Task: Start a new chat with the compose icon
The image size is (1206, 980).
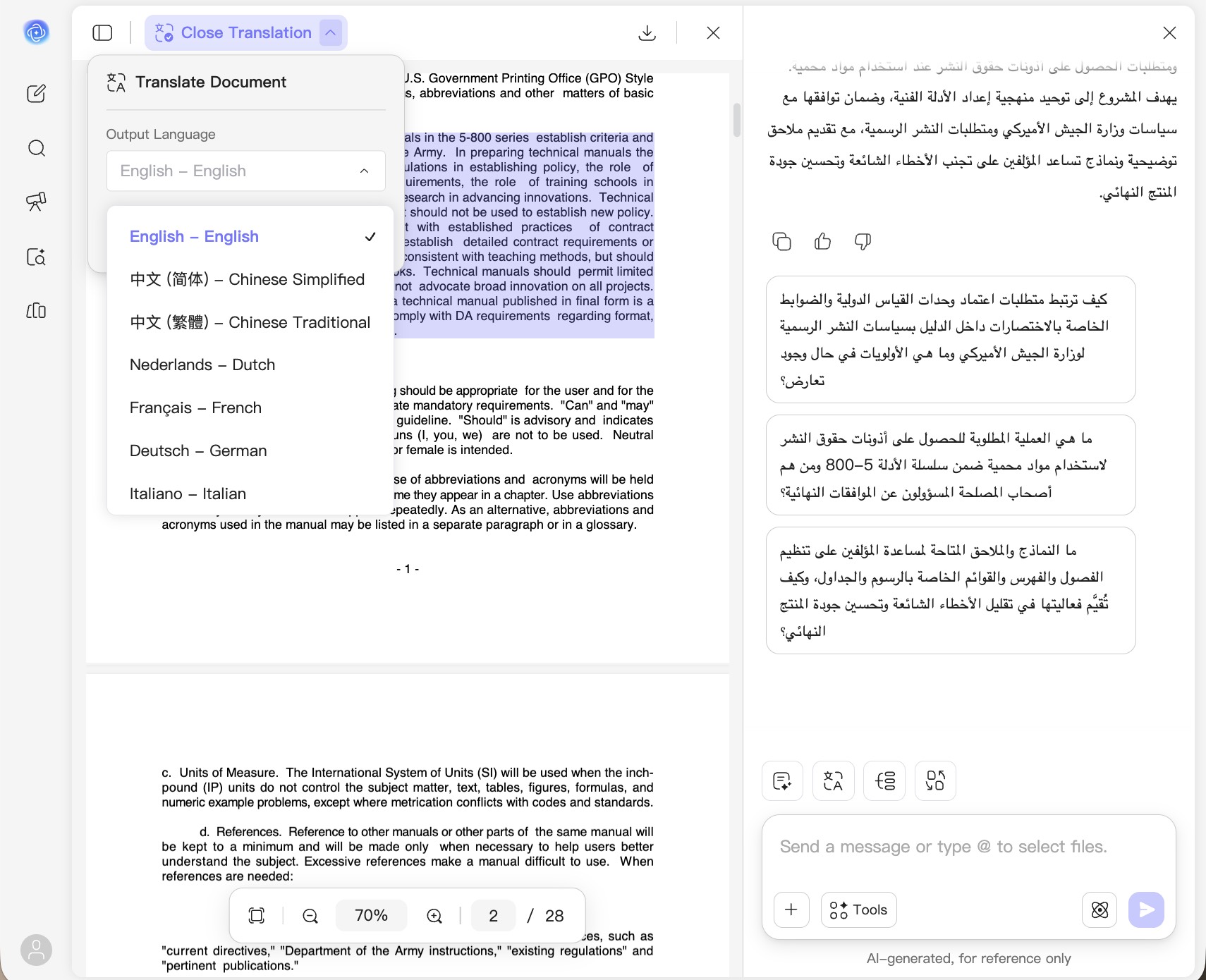Action: (36, 94)
